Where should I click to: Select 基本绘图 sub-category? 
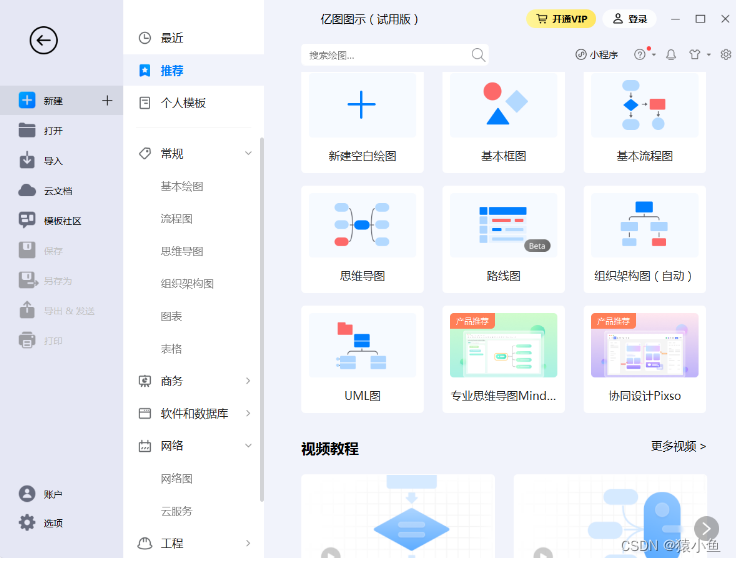(182, 186)
